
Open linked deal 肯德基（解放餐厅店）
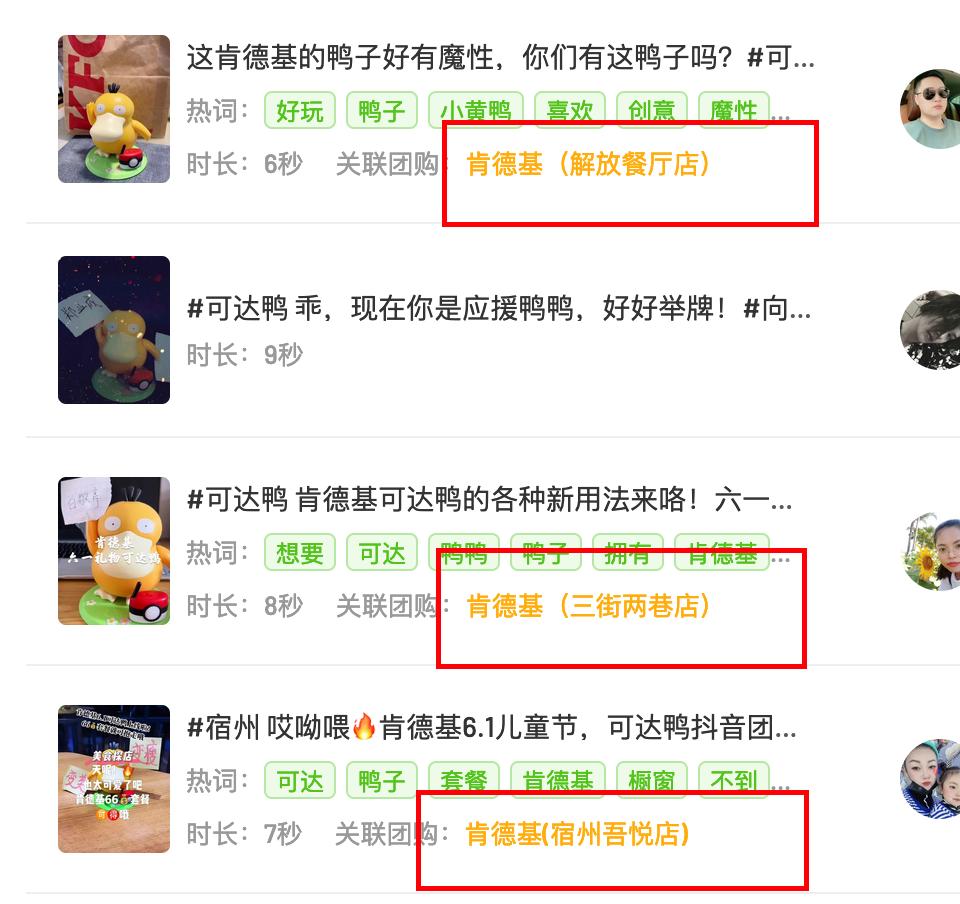pyautogui.click(x=588, y=164)
